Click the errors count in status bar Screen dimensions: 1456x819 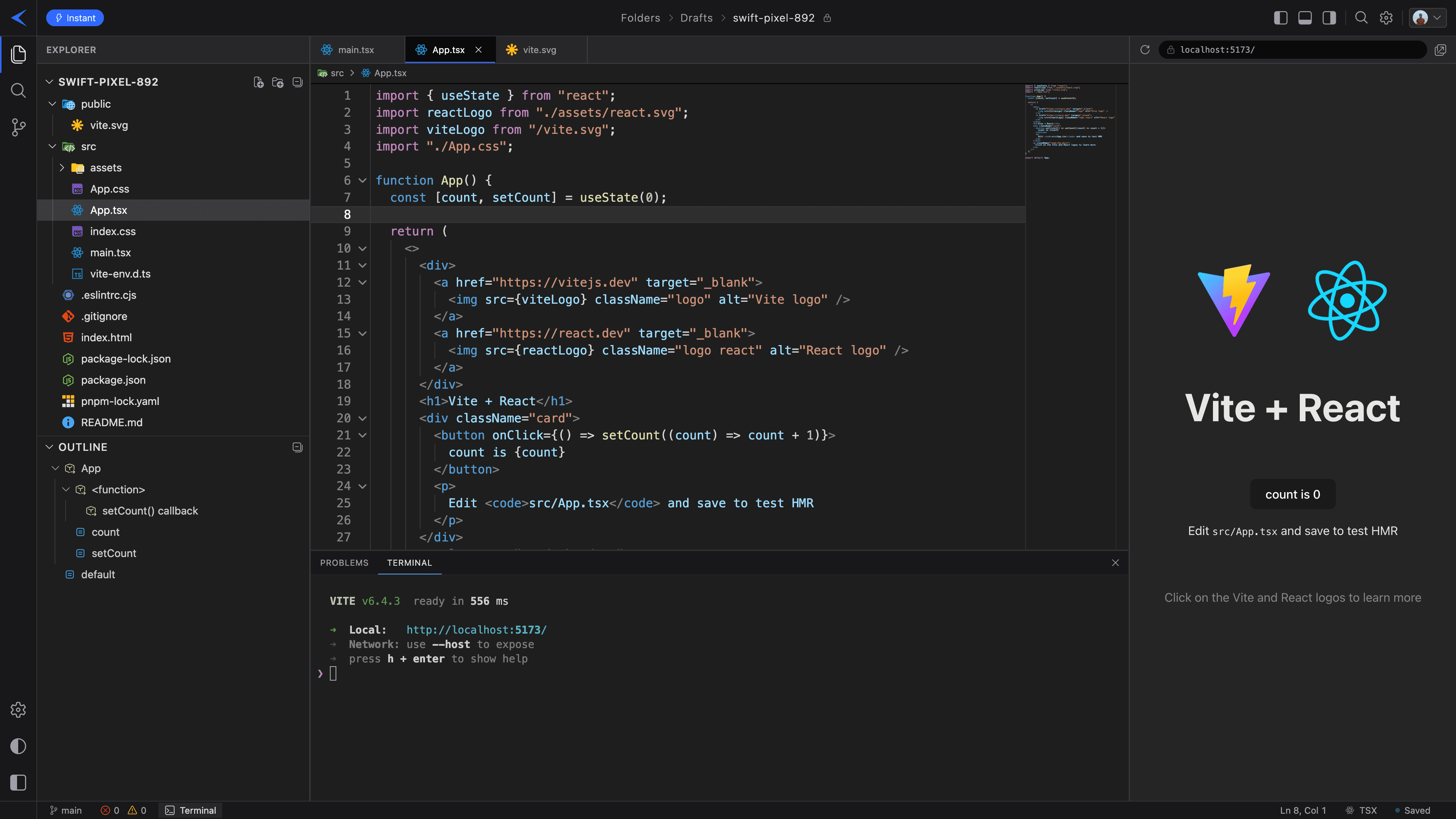(x=110, y=810)
